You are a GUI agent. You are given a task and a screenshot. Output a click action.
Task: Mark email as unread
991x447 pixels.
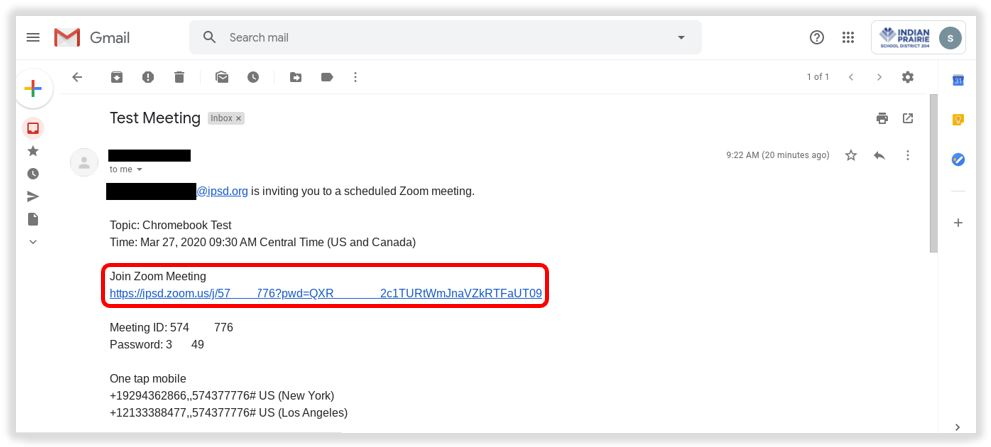(222, 77)
